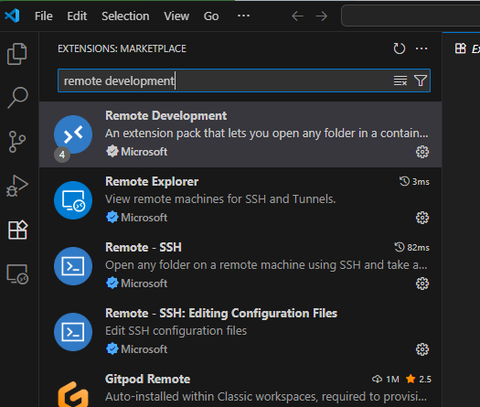Open manage gear for SSH: Editing Configuration Files

tap(422, 349)
